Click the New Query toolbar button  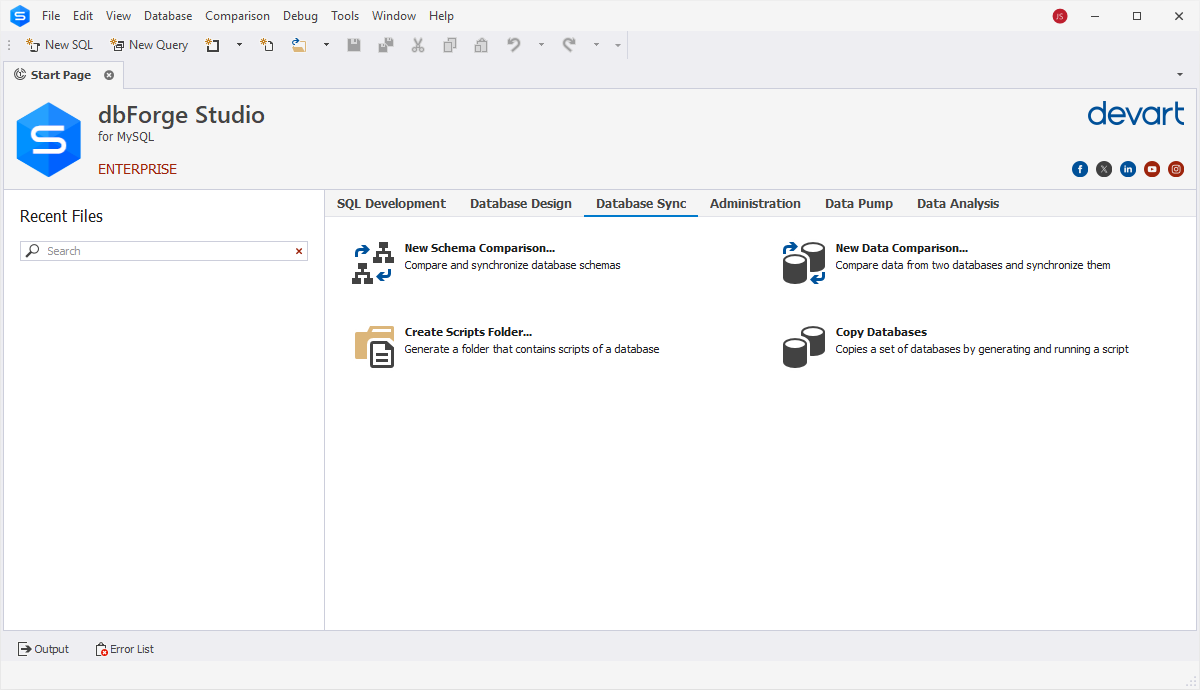149,45
